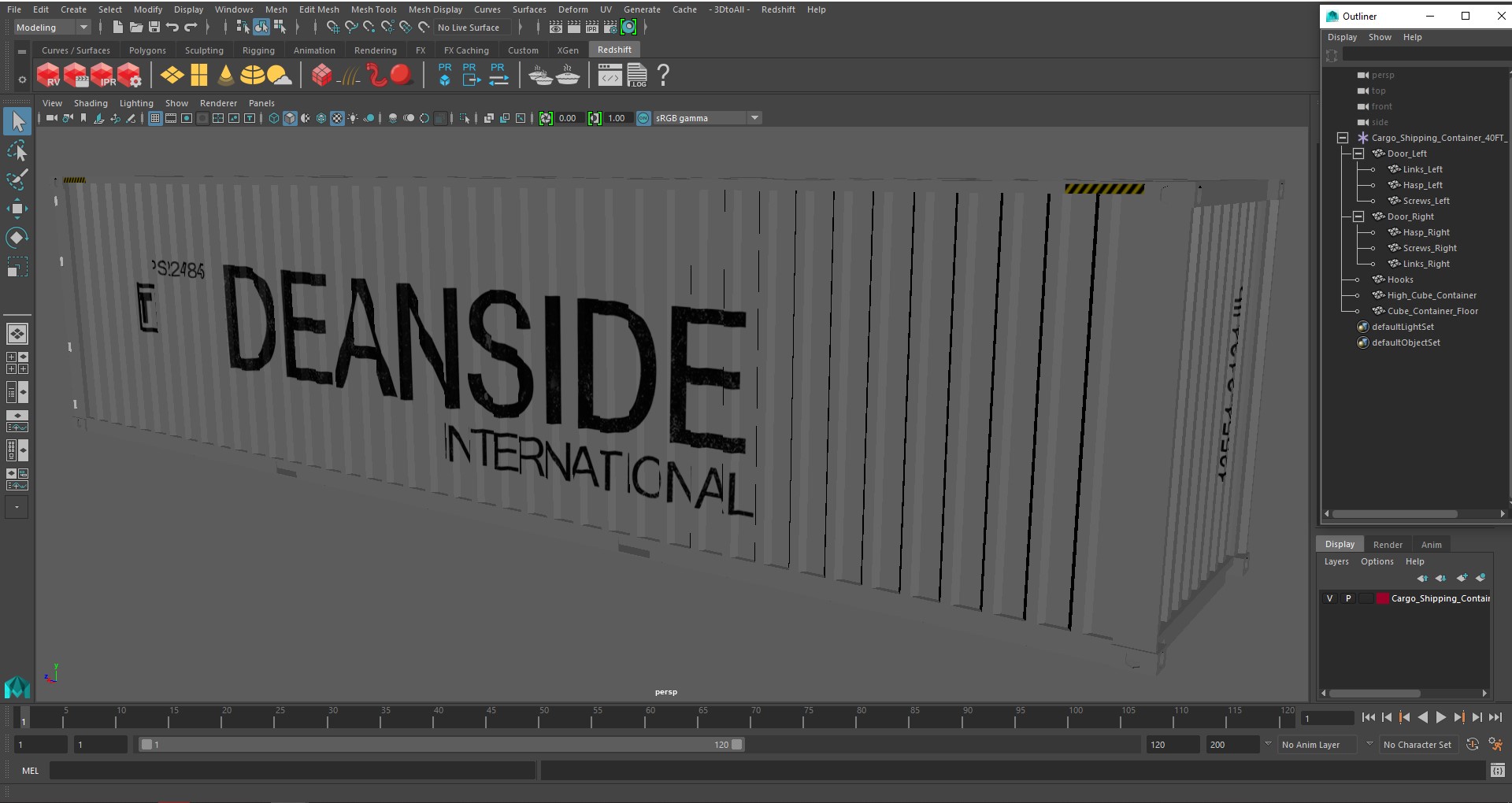Open the shelf tab list menu button
The height and width of the screenshot is (803, 1512).
22,51
